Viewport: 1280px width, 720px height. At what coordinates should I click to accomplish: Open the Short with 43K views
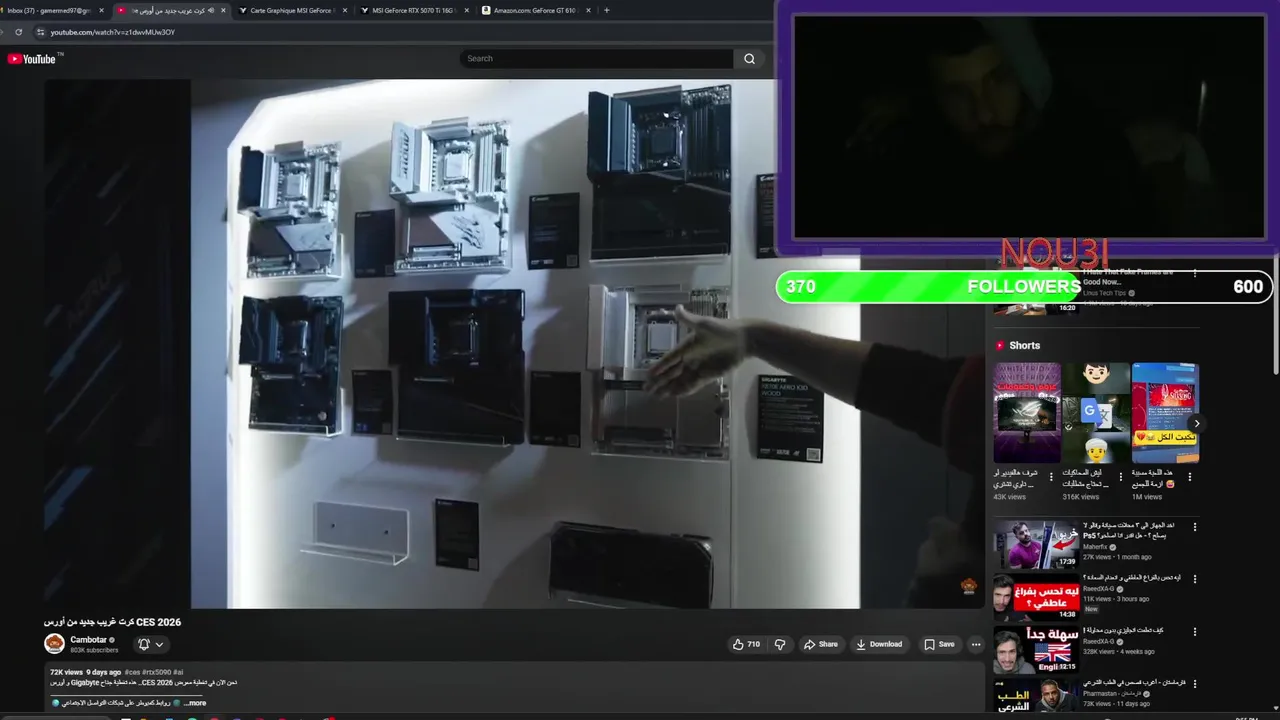pos(1026,413)
